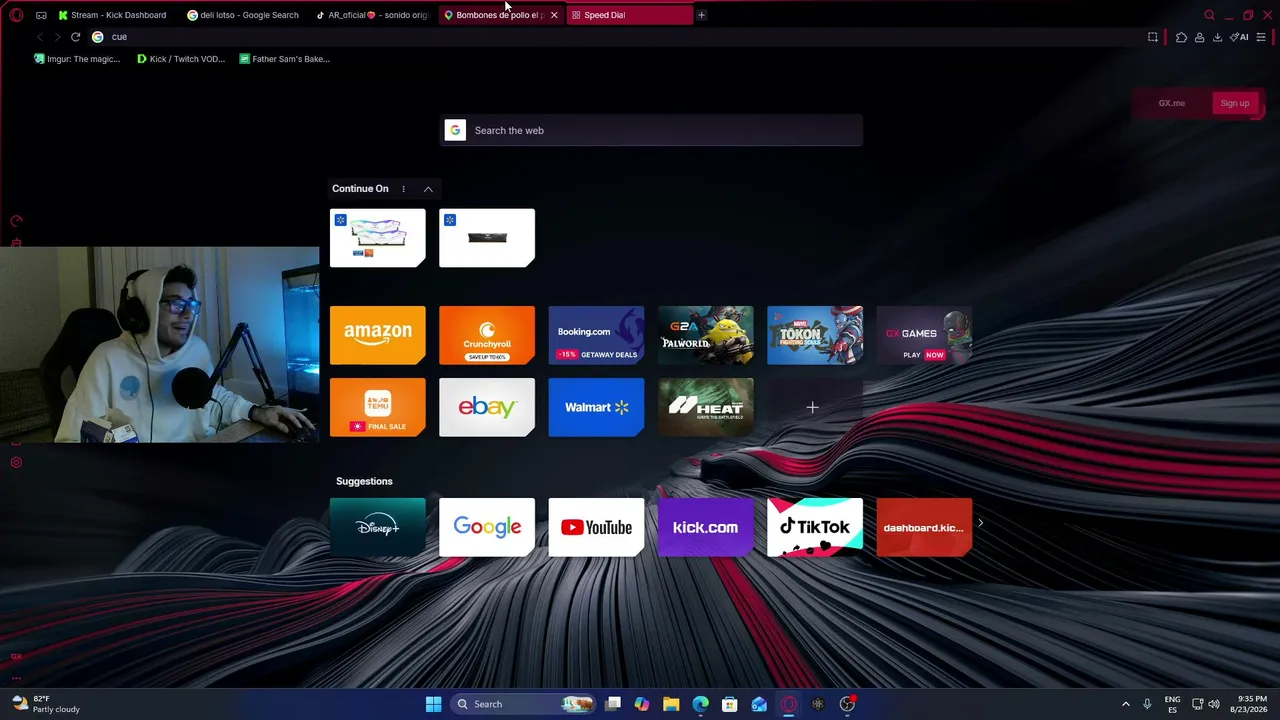Switch the ENG ES input language
The width and height of the screenshot is (1280, 720).
(x=1172, y=704)
